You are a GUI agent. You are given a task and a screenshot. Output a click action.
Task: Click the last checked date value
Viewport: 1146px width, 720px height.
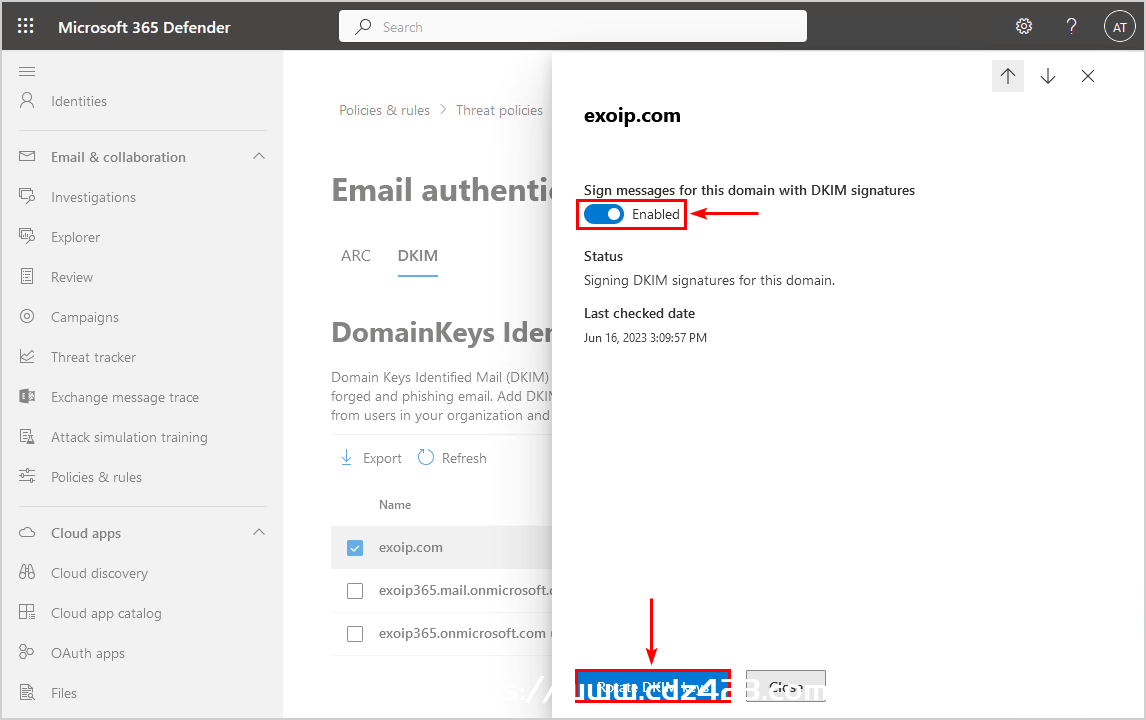point(645,338)
